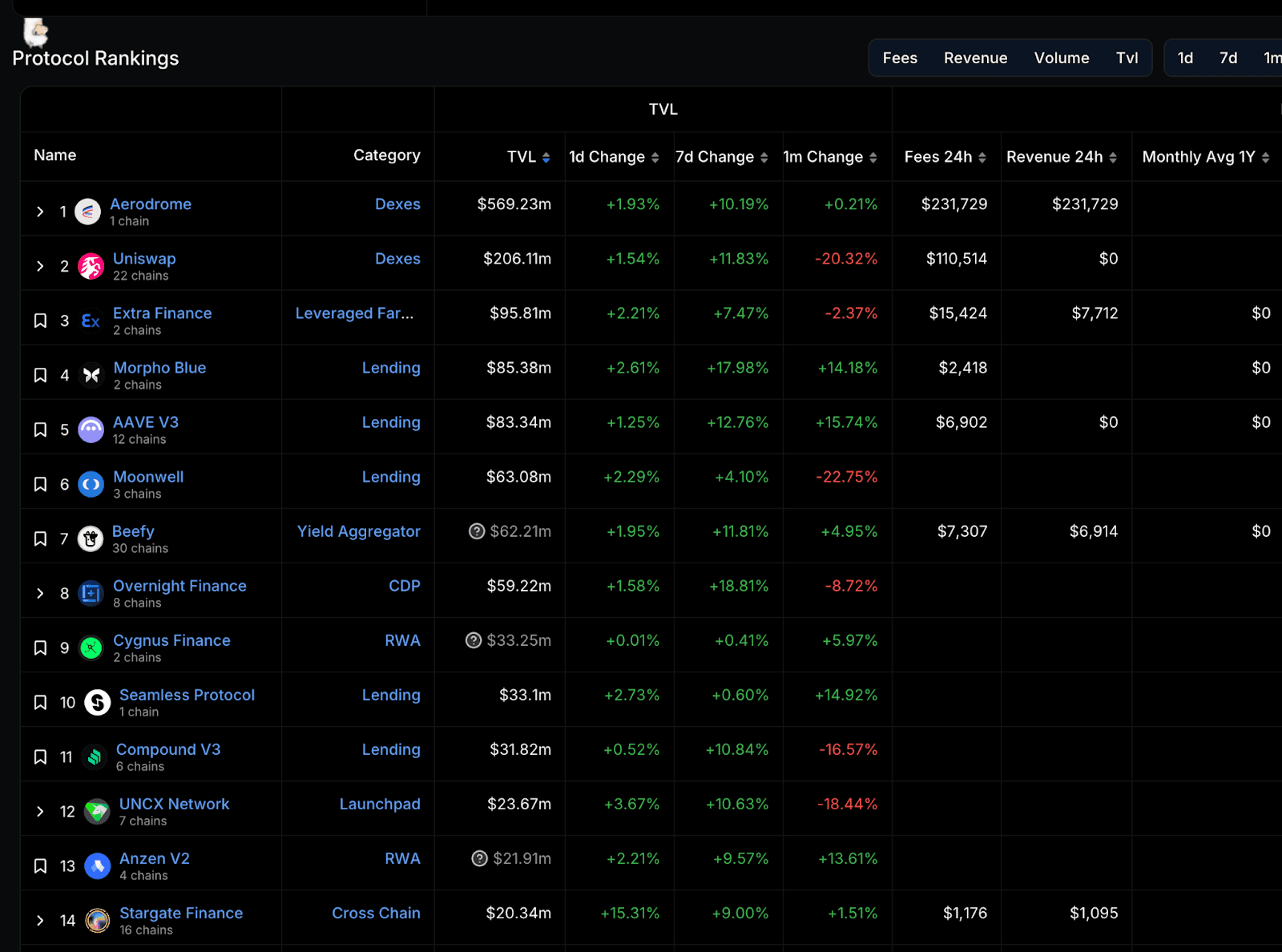Open the Anzen V2 protocol link

(155, 858)
